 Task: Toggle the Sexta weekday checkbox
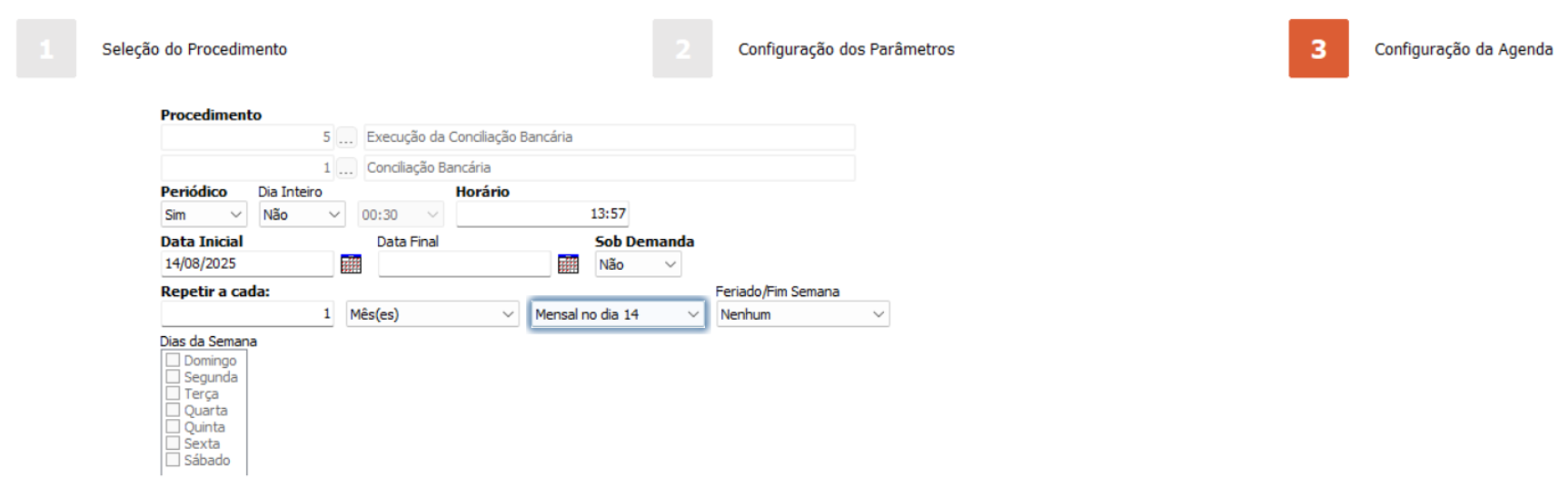(x=173, y=444)
